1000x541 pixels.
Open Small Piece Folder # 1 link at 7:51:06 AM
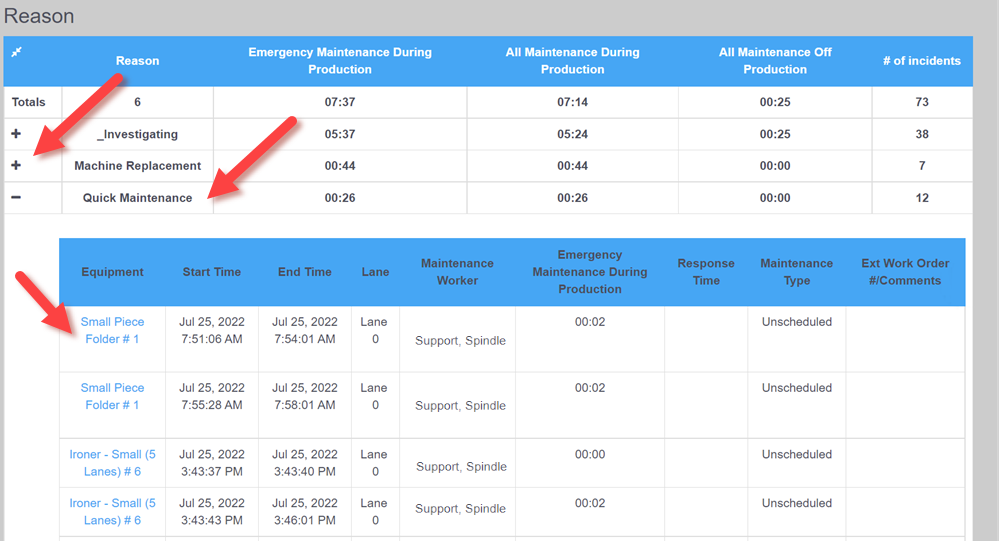pos(112,330)
